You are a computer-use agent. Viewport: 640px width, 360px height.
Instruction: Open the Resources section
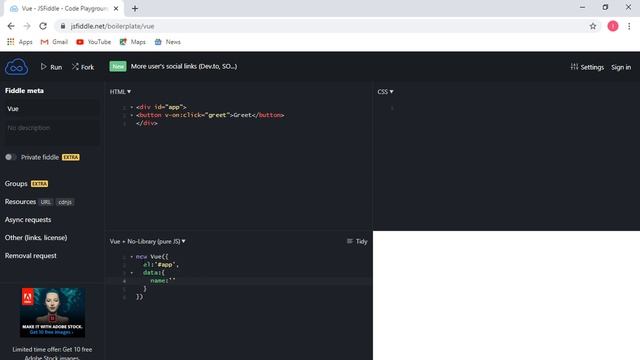[20, 202]
